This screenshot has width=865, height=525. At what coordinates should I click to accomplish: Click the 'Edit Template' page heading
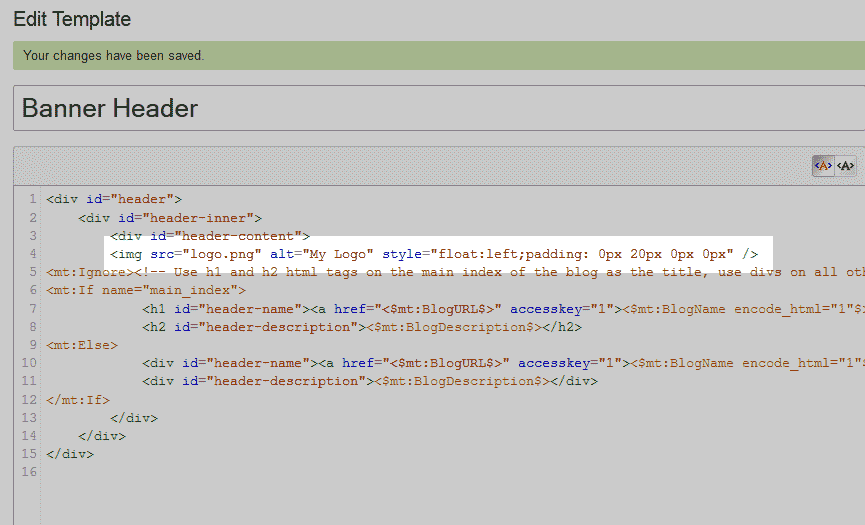[x=72, y=19]
